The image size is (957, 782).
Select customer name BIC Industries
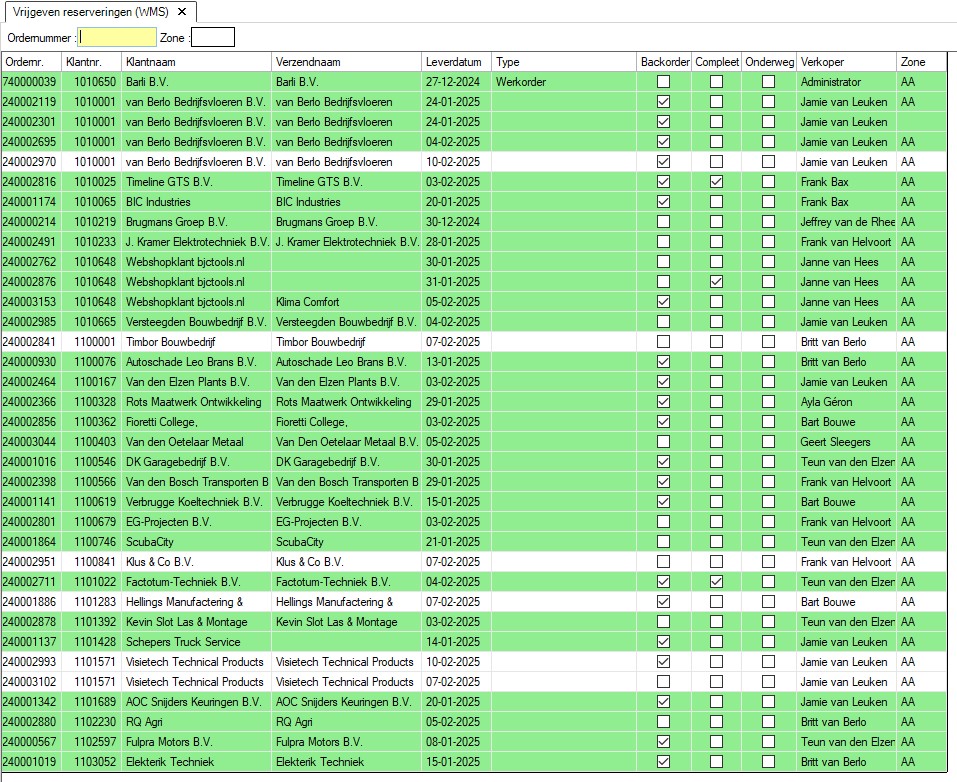(x=158, y=202)
